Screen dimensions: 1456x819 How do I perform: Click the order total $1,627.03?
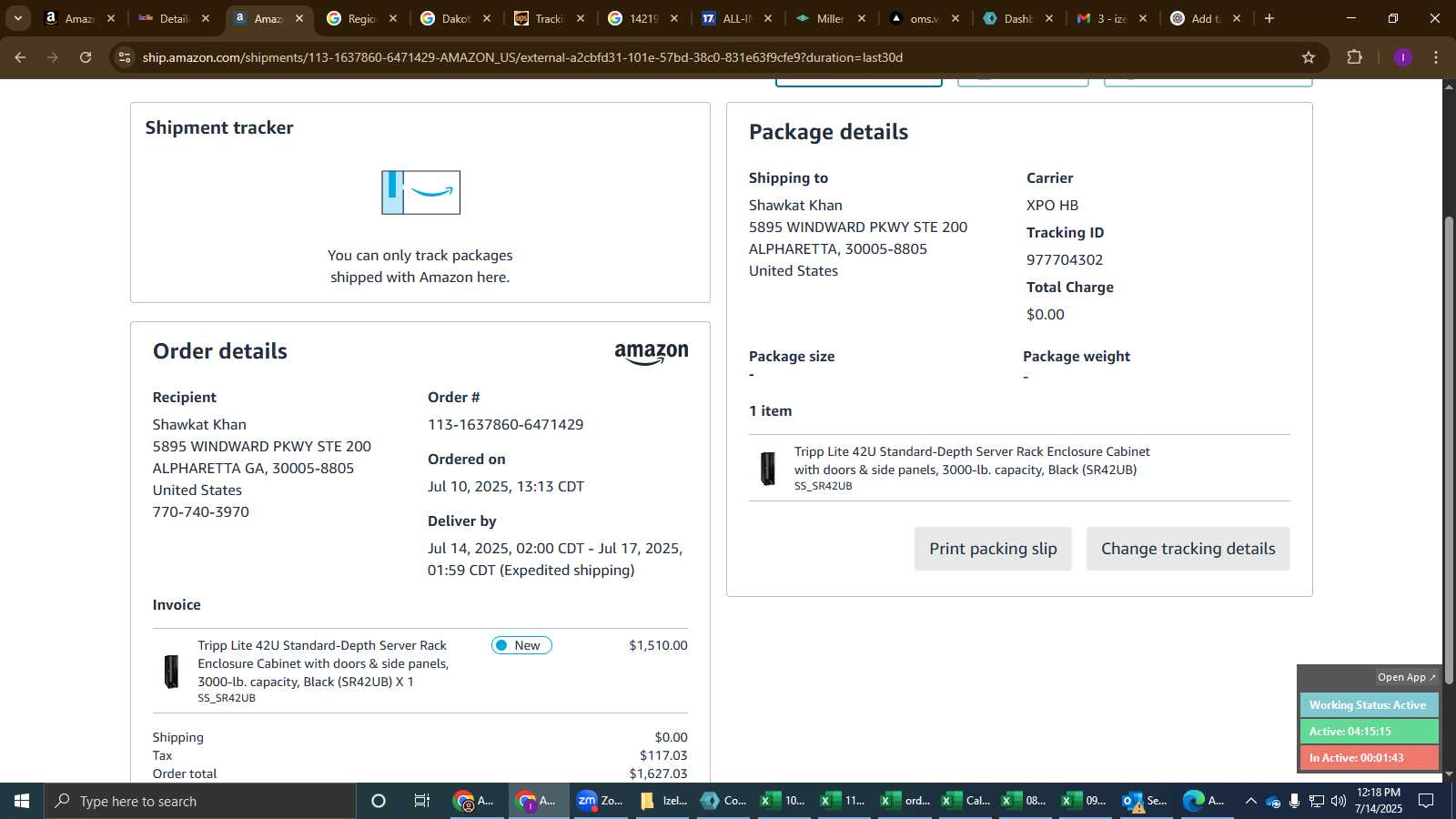658,773
